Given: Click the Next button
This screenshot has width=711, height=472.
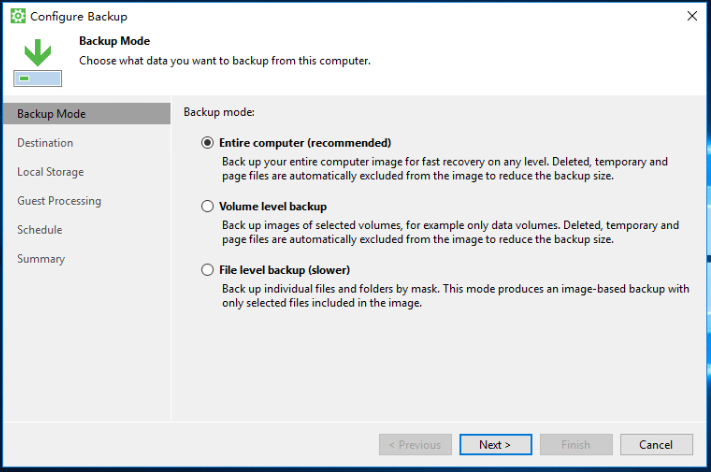Looking at the screenshot, I should pos(495,444).
